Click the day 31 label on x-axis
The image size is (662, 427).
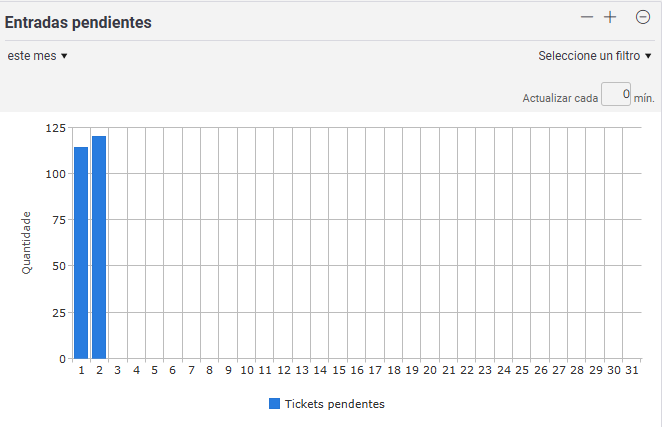(632, 370)
